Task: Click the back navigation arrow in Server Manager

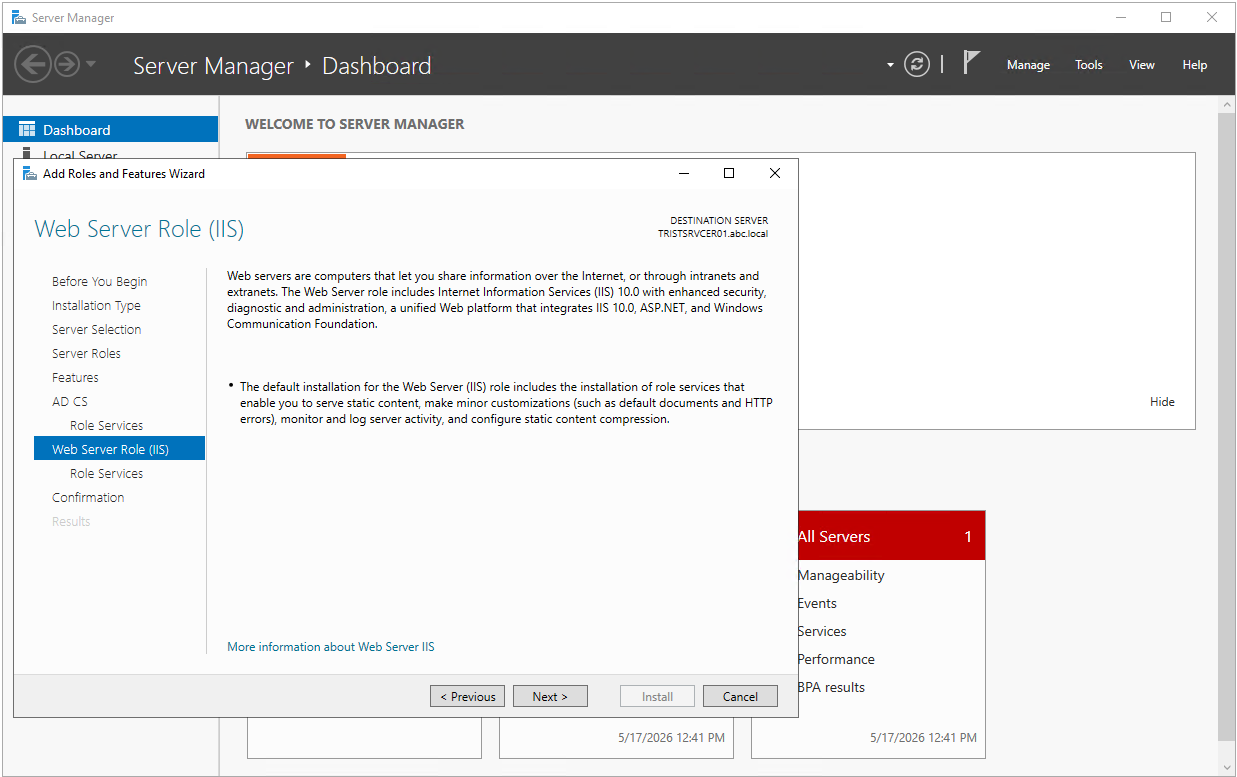Action: [x=33, y=65]
